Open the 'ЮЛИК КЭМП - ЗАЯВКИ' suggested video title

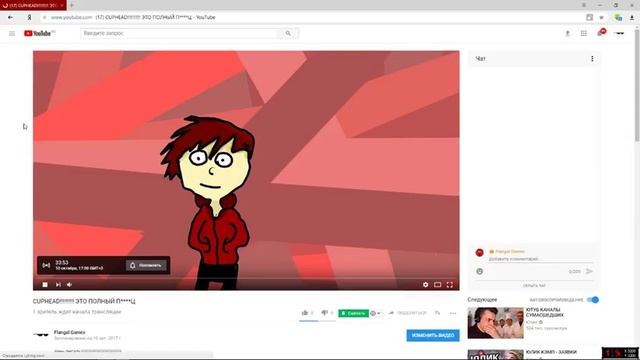point(551,351)
